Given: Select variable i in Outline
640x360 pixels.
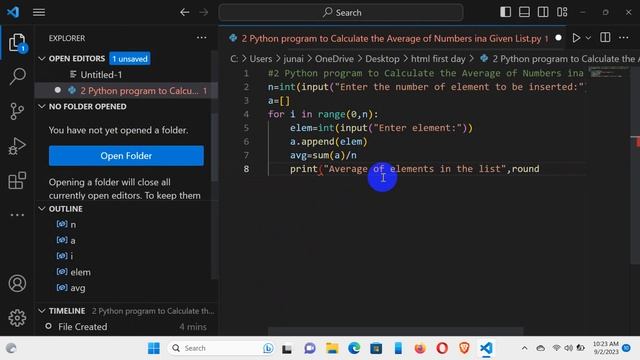Looking at the screenshot, I should point(71,256).
